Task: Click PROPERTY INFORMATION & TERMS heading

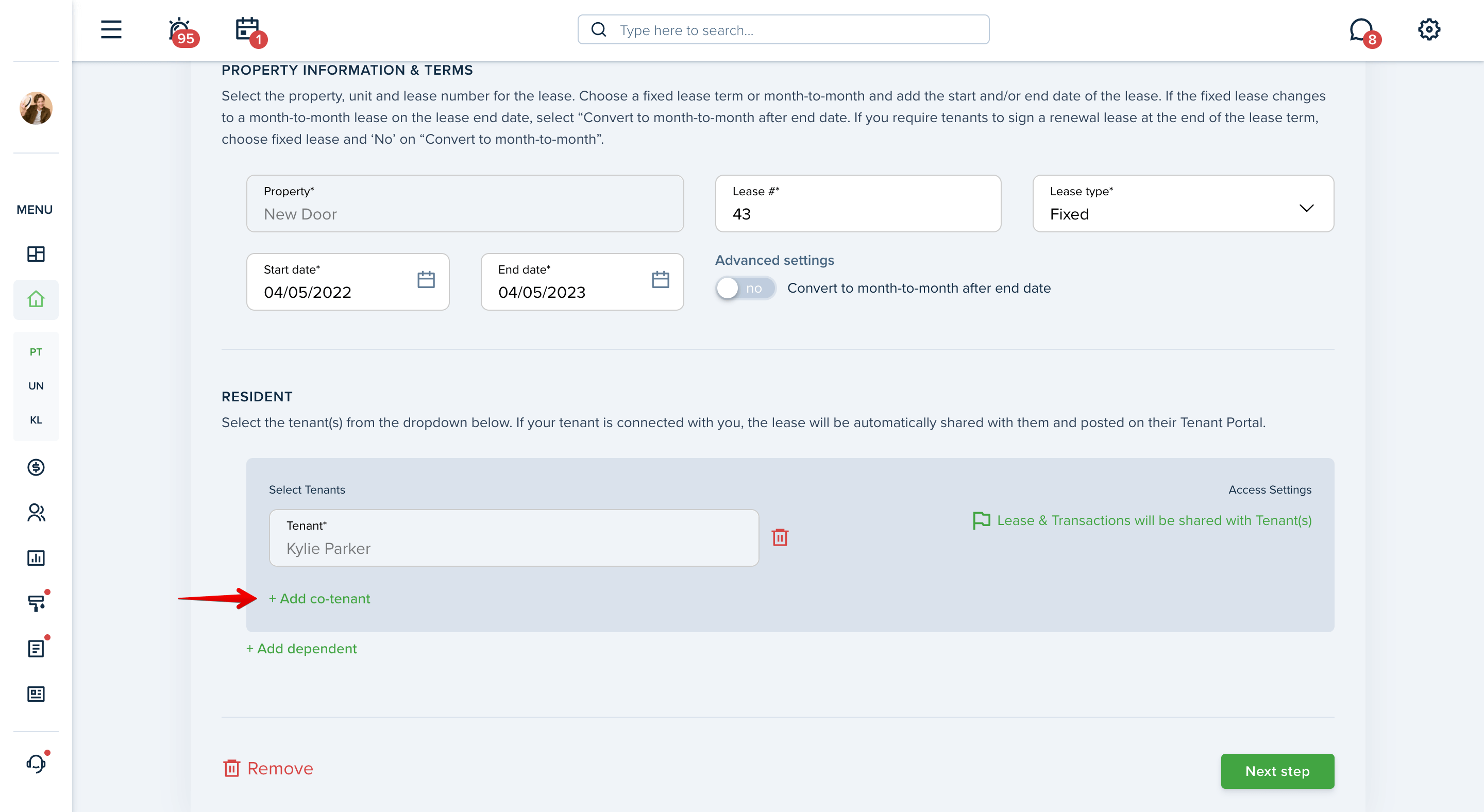Action: [347, 70]
